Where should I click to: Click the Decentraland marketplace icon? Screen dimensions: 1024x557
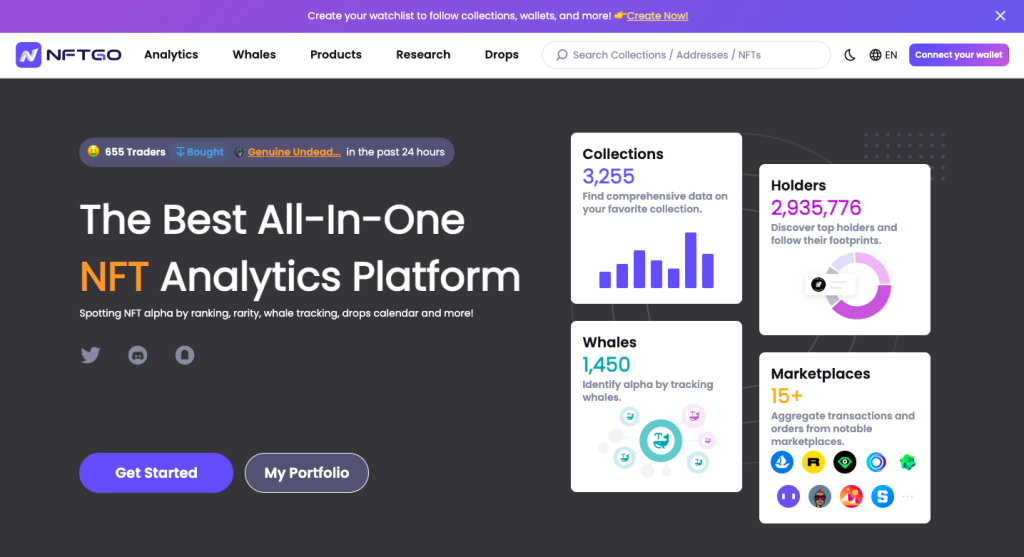(851, 495)
